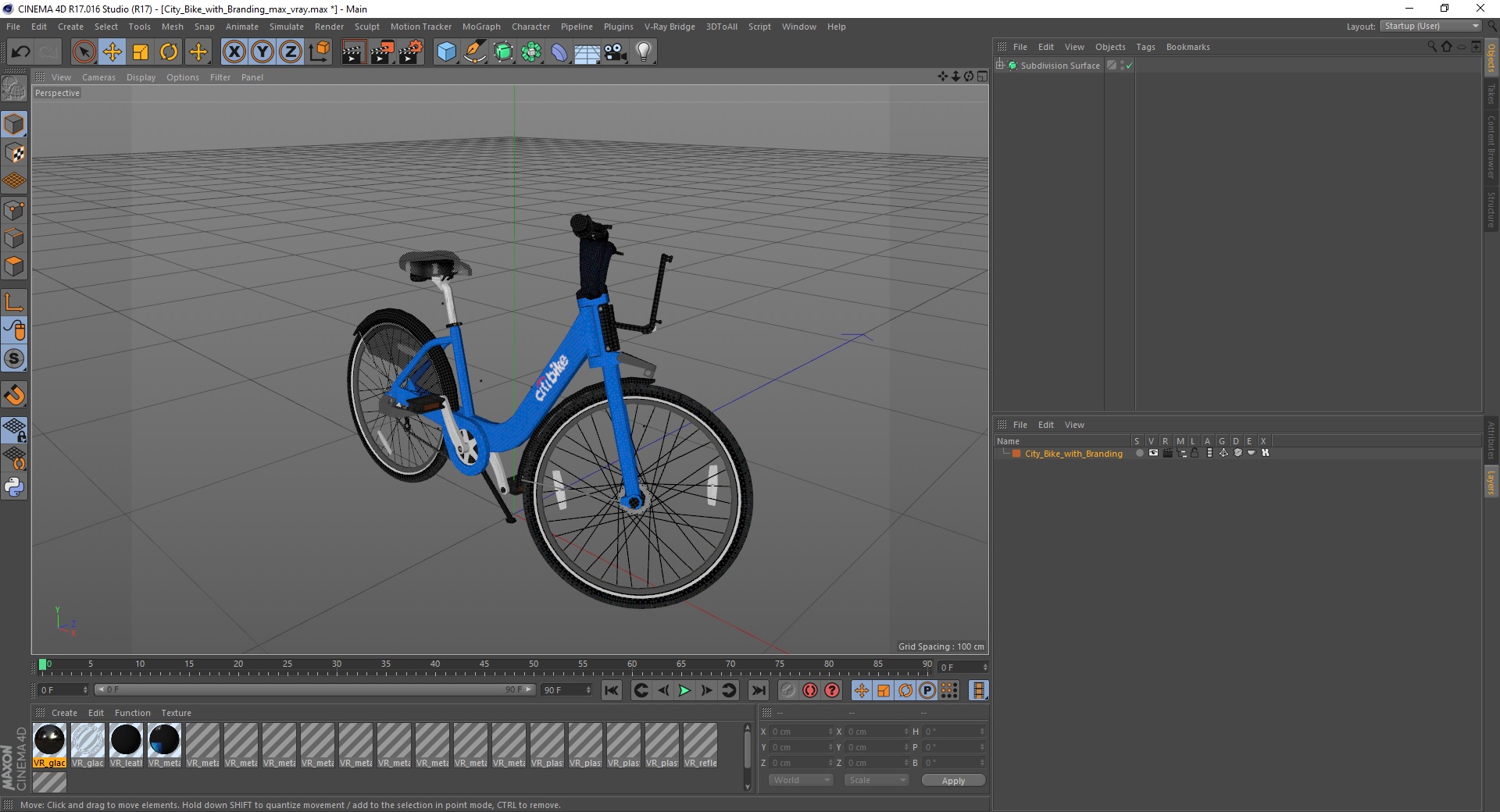Add a light object

(644, 52)
